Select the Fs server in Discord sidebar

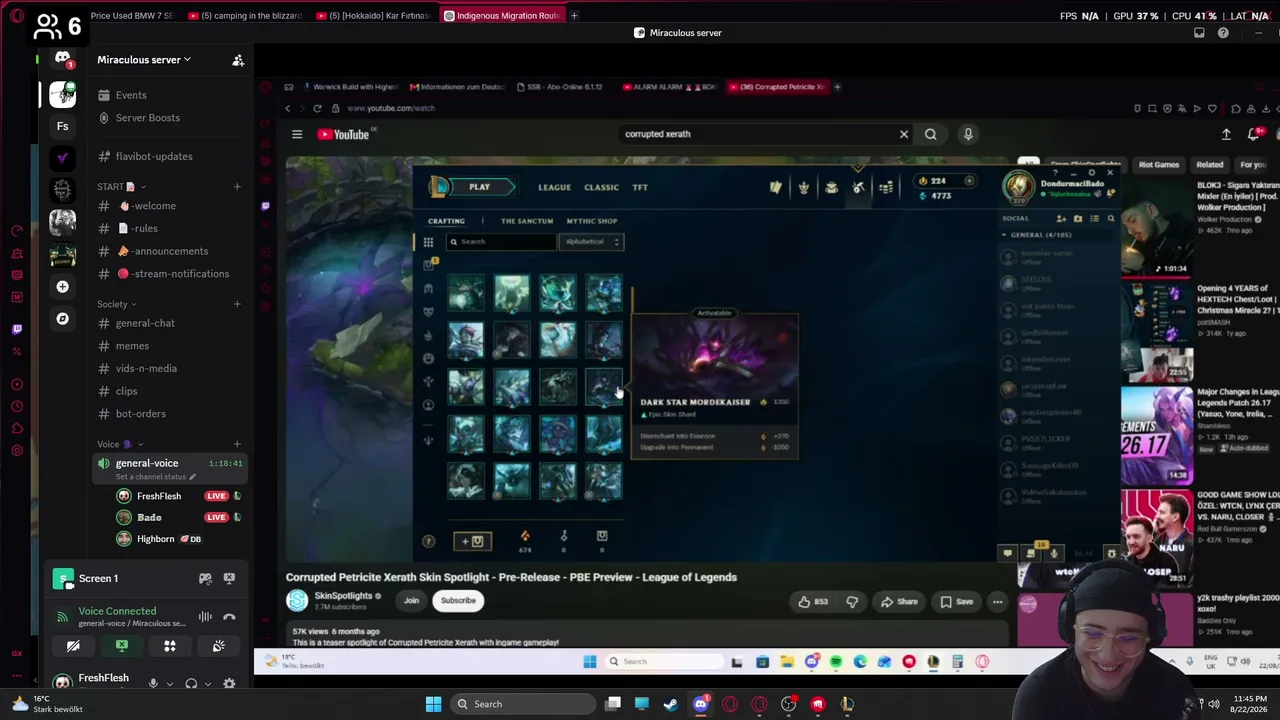(62, 126)
